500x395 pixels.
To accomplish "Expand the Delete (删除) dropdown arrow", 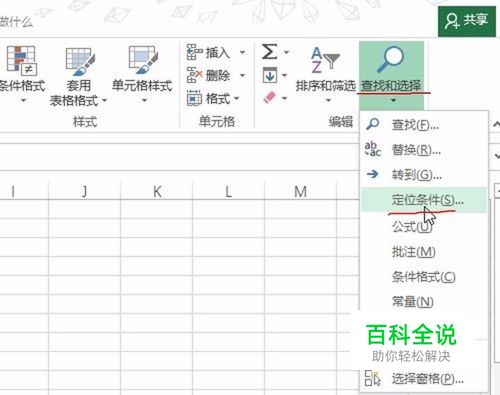I will (x=242, y=75).
